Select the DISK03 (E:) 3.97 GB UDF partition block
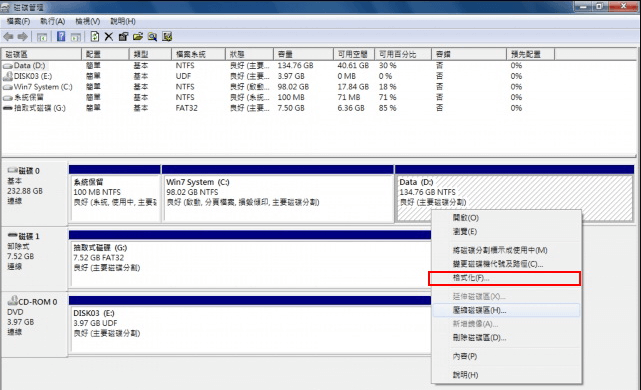 tap(250, 329)
